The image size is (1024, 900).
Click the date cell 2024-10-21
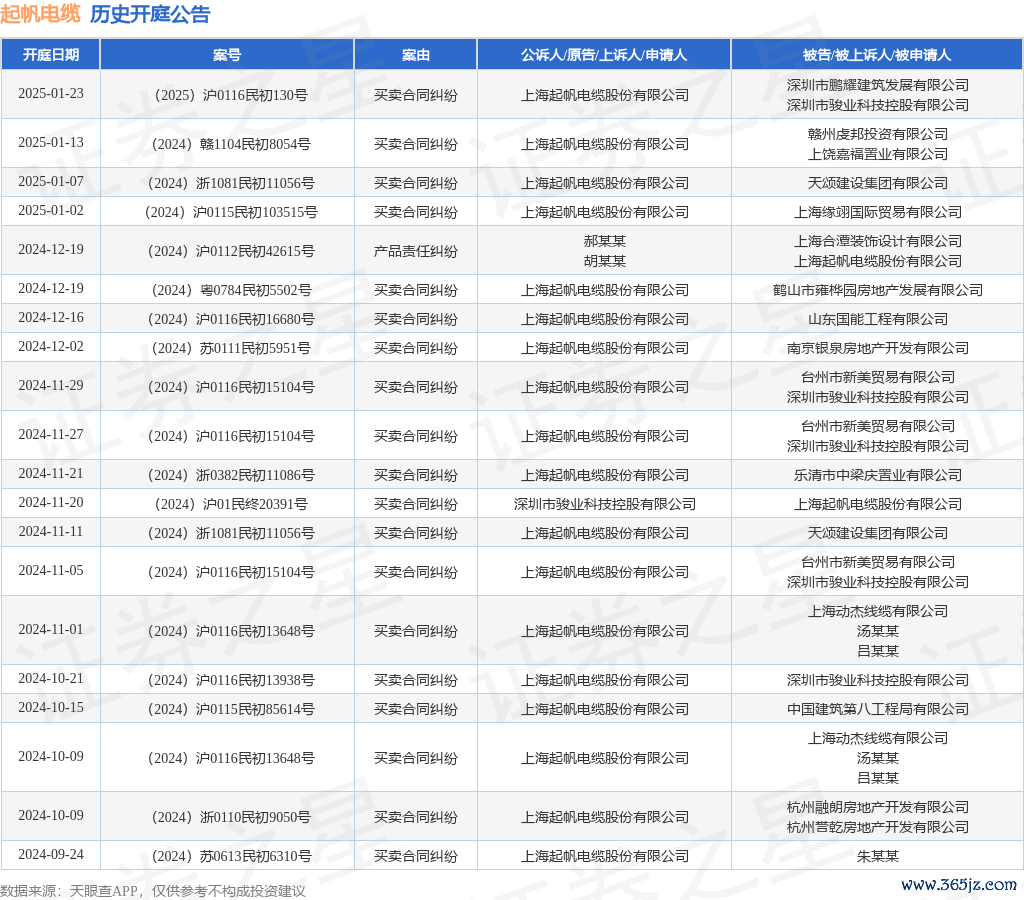click(x=51, y=679)
